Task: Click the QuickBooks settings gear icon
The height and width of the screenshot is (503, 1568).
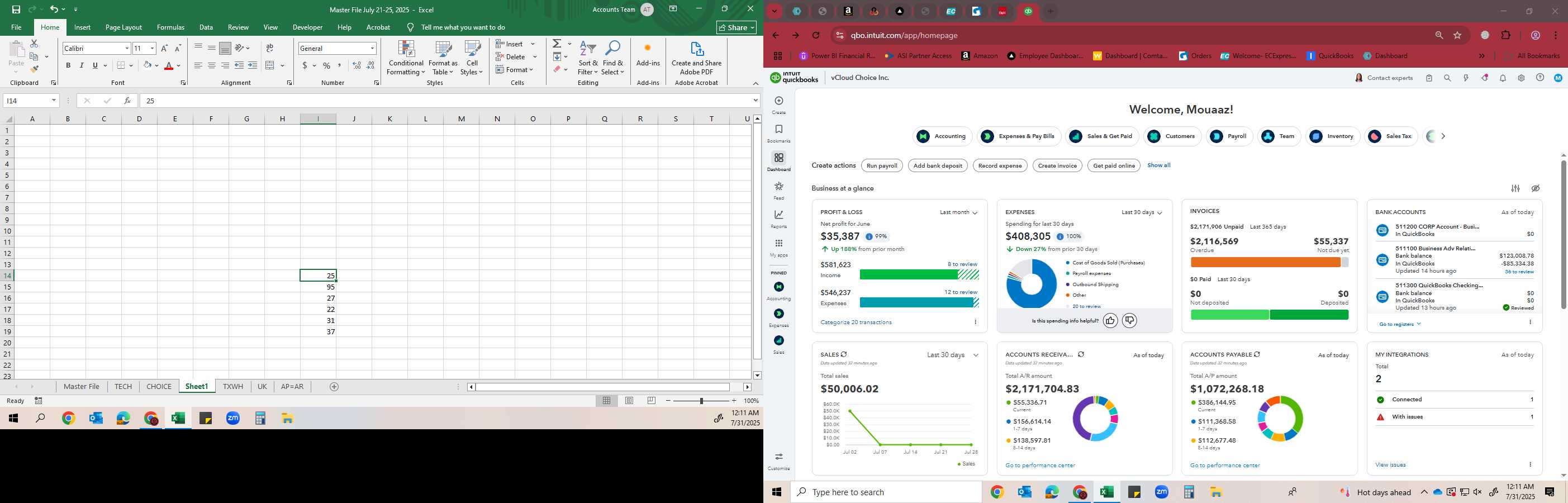Action: 1521,78
